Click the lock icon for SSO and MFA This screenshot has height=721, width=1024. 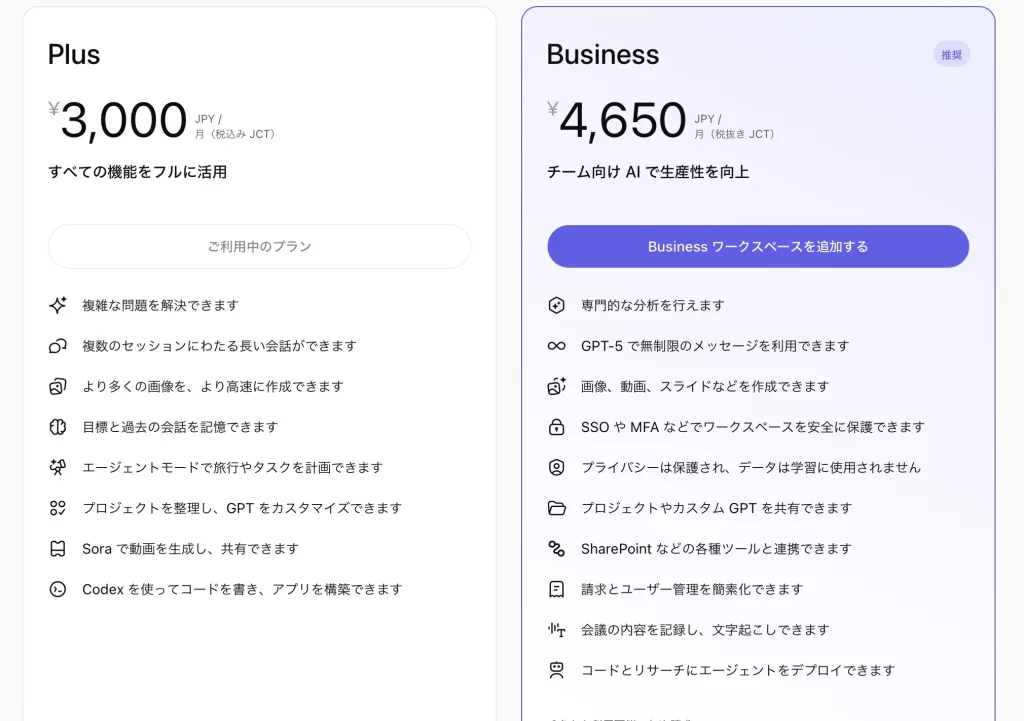(557, 427)
